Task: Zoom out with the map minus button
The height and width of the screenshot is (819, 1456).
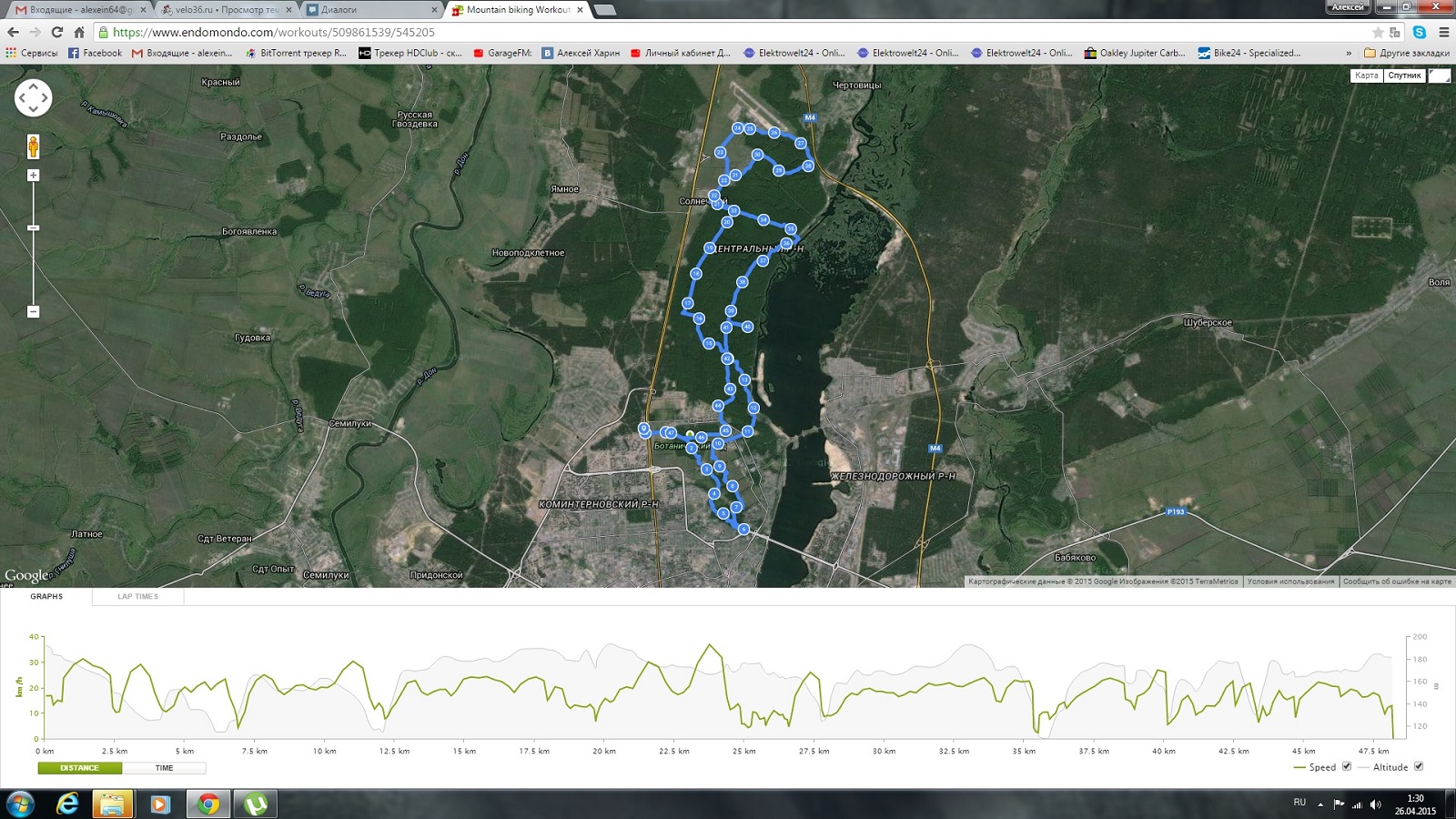Action: tap(33, 311)
